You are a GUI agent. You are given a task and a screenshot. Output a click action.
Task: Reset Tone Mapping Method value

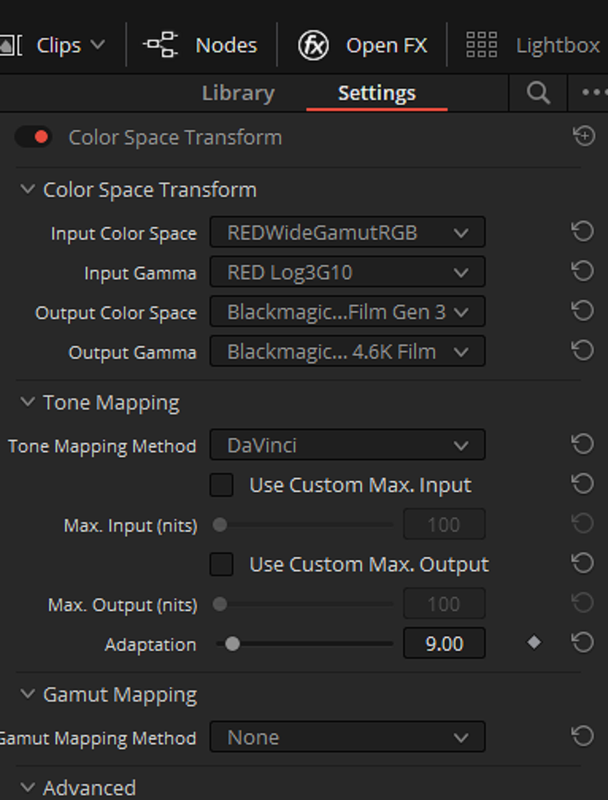[x=582, y=444]
